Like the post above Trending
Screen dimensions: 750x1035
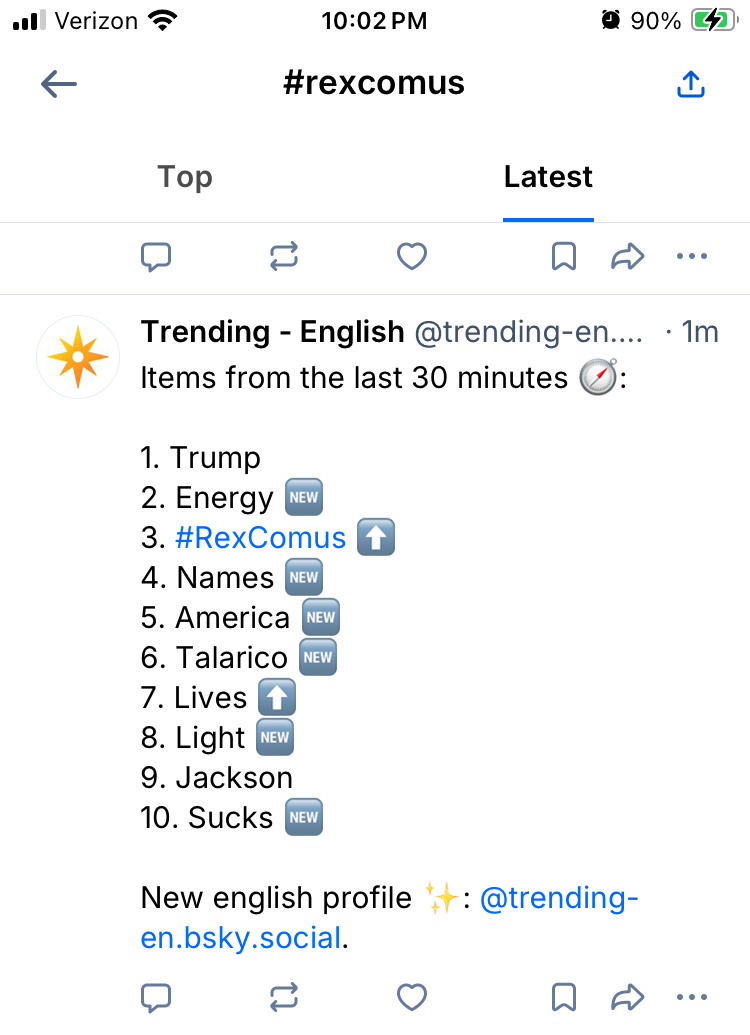point(412,258)
